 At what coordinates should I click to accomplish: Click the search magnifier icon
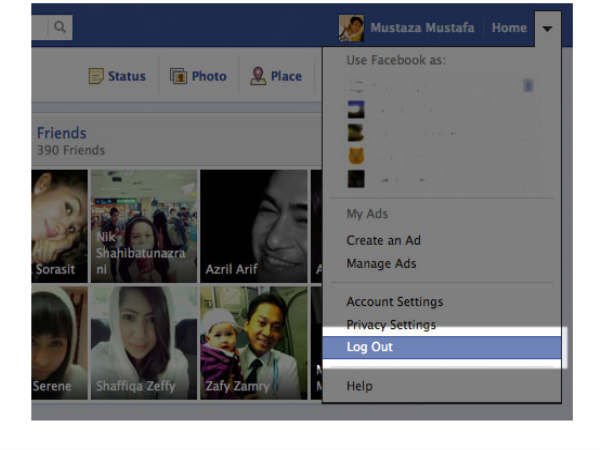tap(61, 28)
